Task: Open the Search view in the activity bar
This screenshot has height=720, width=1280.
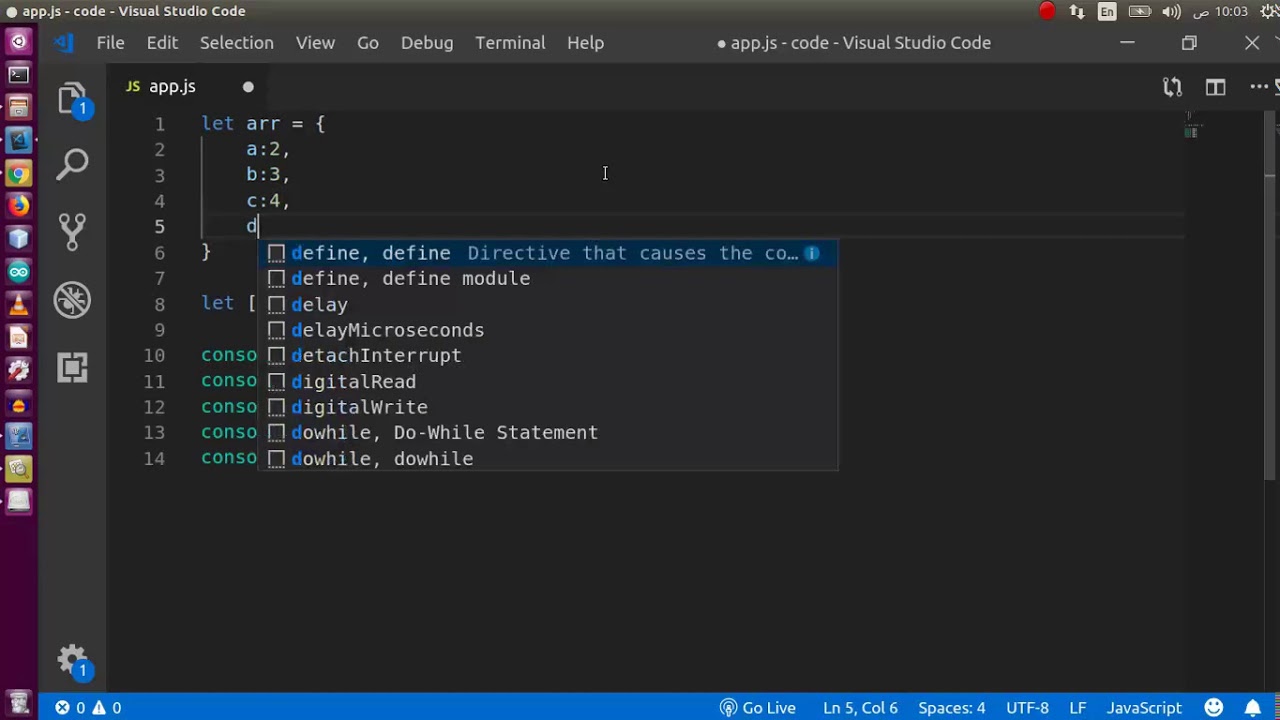Action: pos(72,164)
